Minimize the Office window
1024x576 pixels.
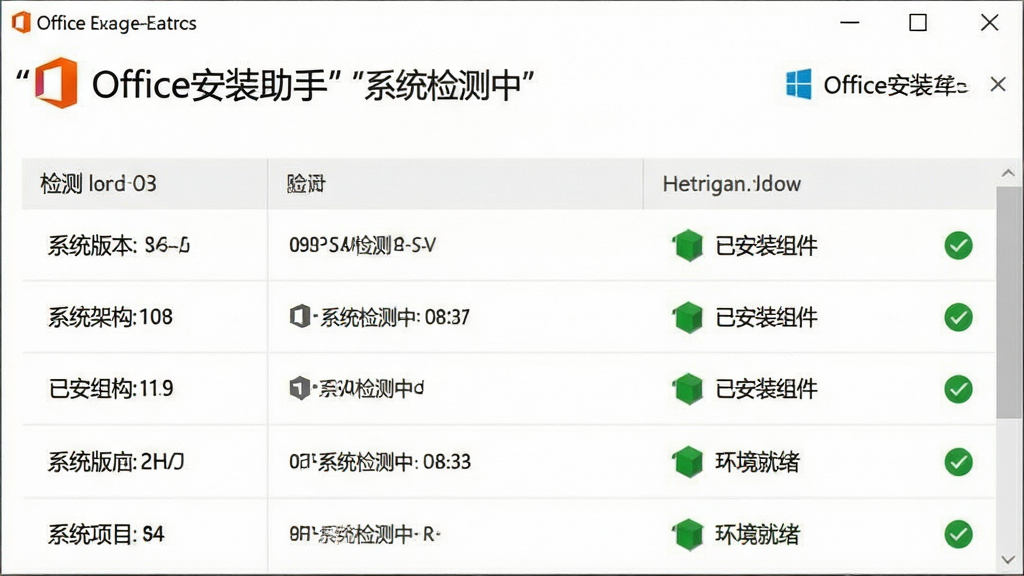[x=850, y=23]
